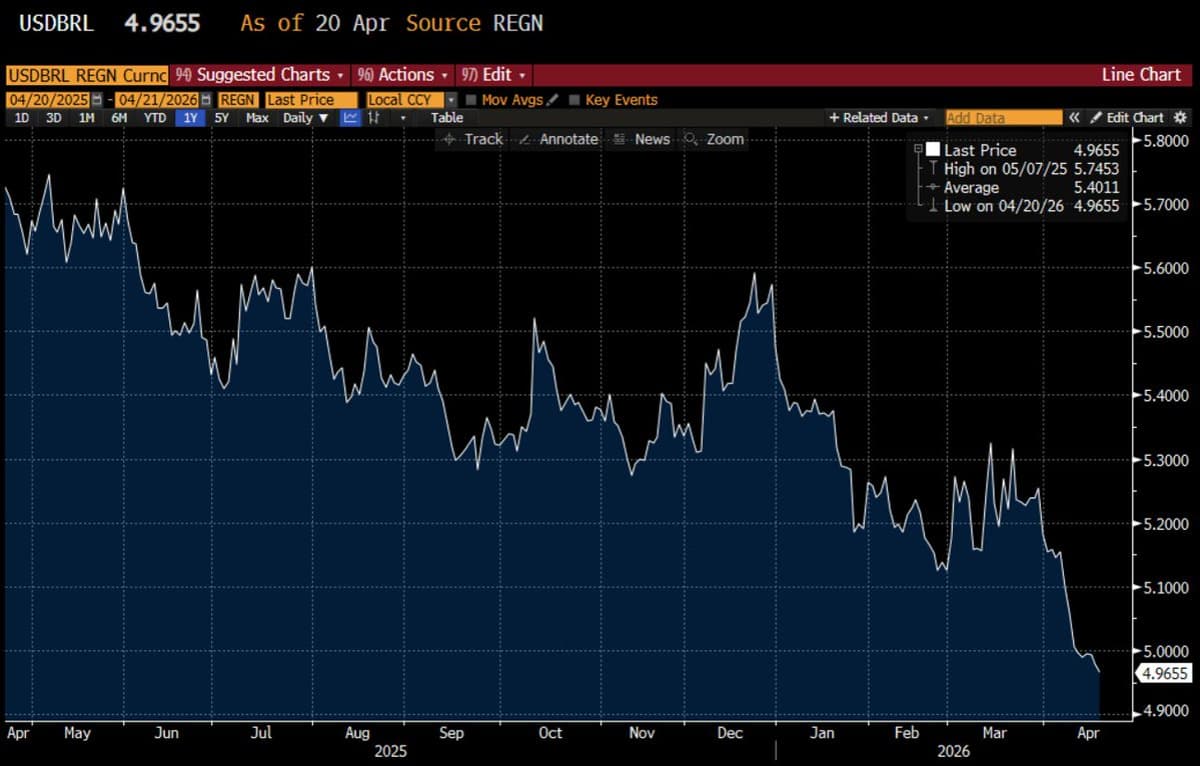Enable the Key Events checkbox
The image size is (1200, 766).
point(576,99)
